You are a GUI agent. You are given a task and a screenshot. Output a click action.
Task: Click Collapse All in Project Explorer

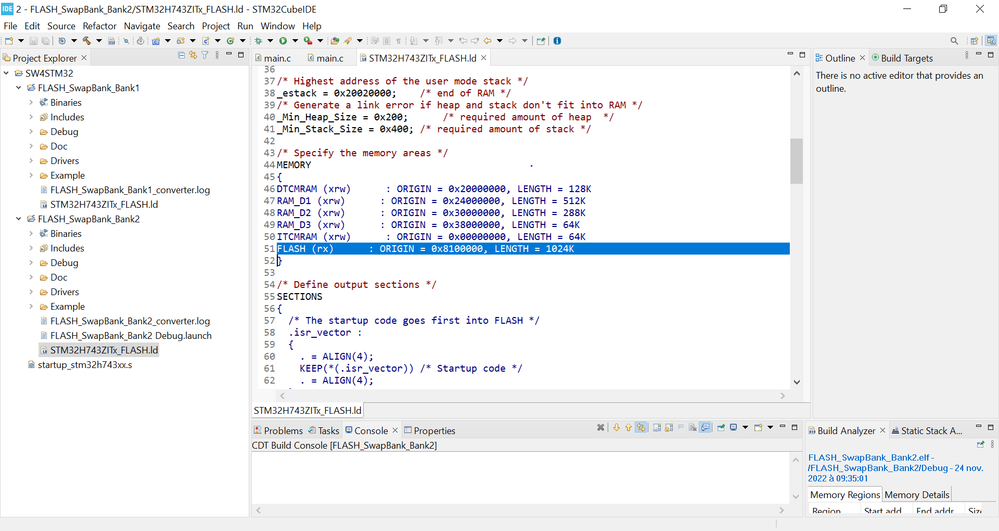click(x=181, y=55)
